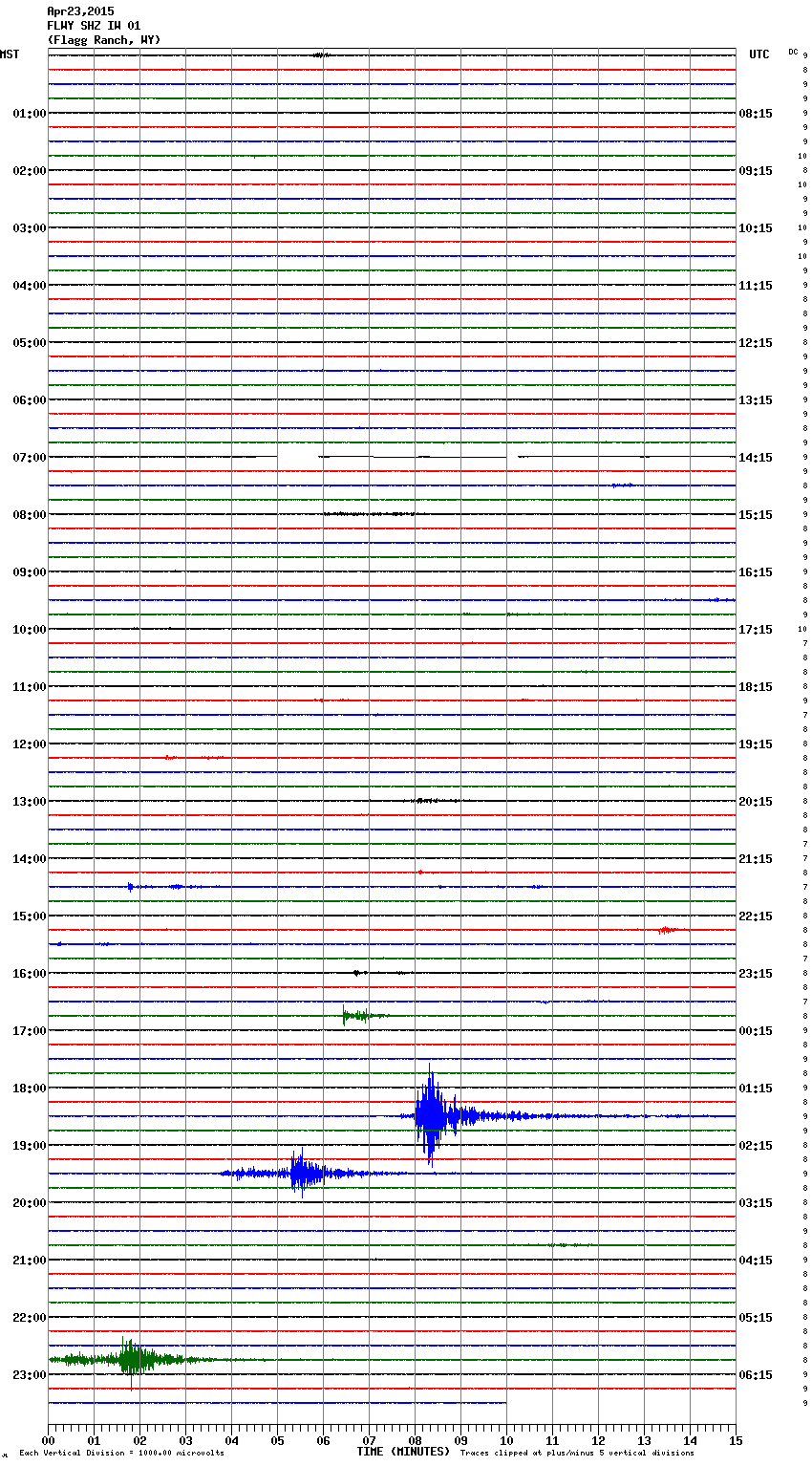Click the MST column header
Image resolution: width=812 pixels, height=1466 pixels.
click(10, 54)
